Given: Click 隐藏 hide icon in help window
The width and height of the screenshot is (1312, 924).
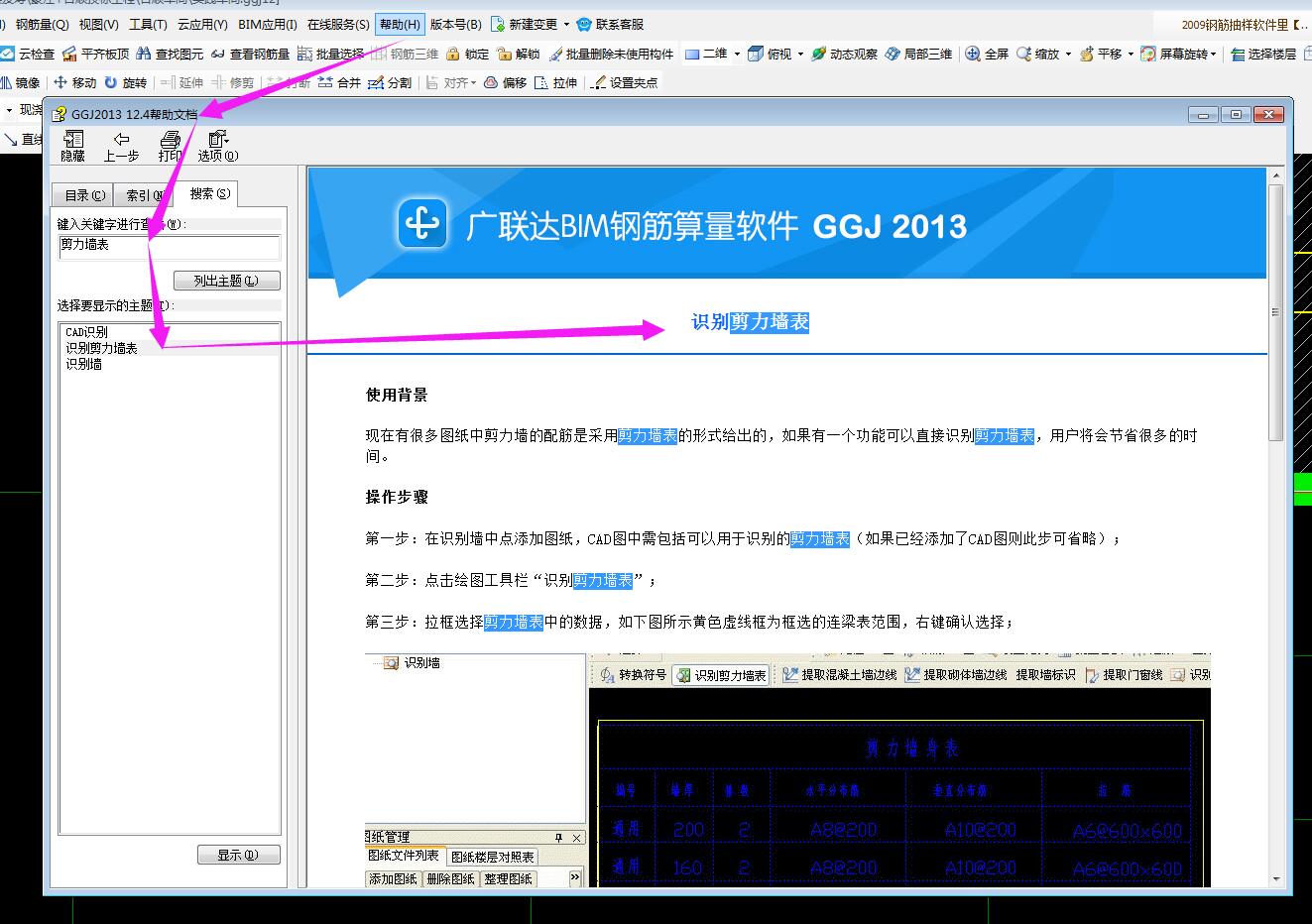Looking at the screenshot, I should pos(73,139).
